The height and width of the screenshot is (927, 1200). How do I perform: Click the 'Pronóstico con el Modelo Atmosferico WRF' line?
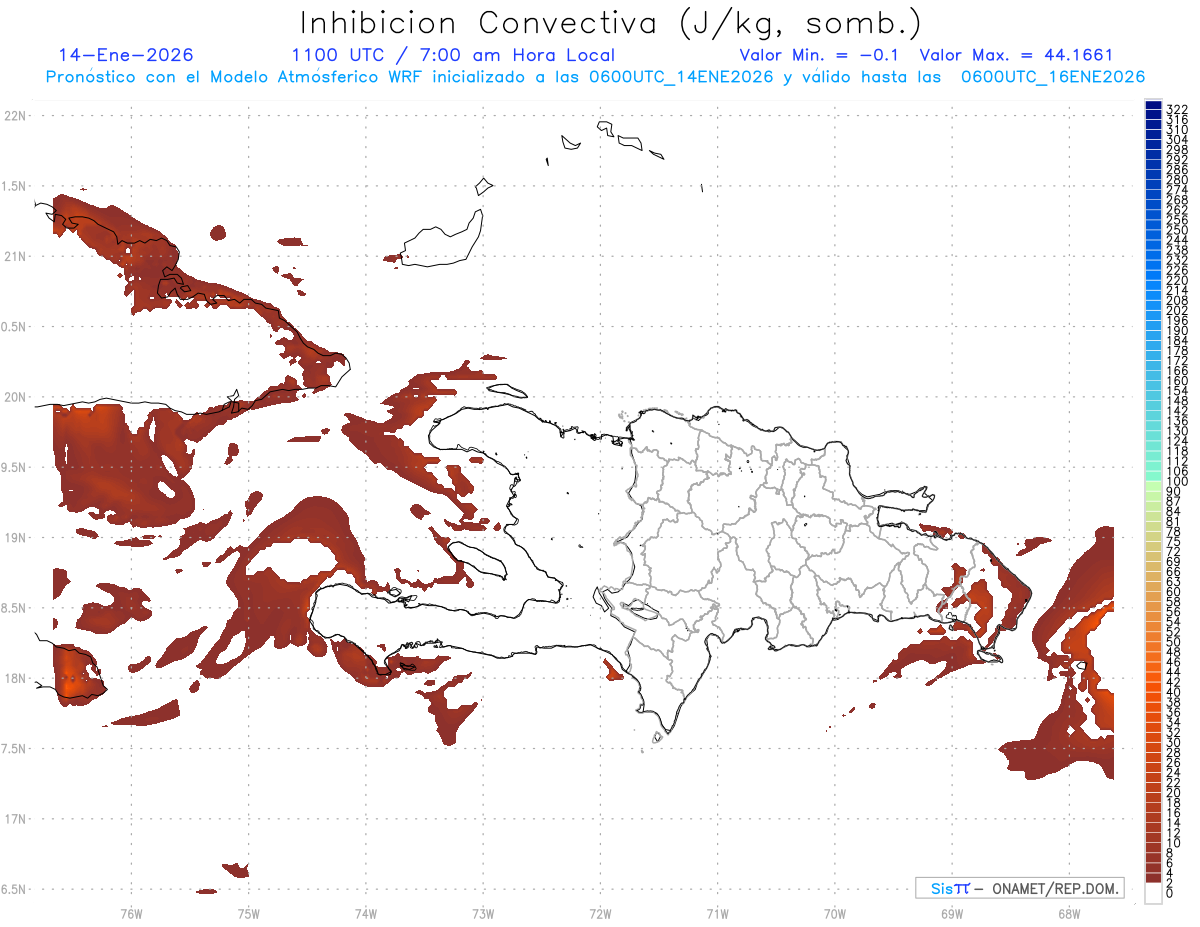pos(595,77)
